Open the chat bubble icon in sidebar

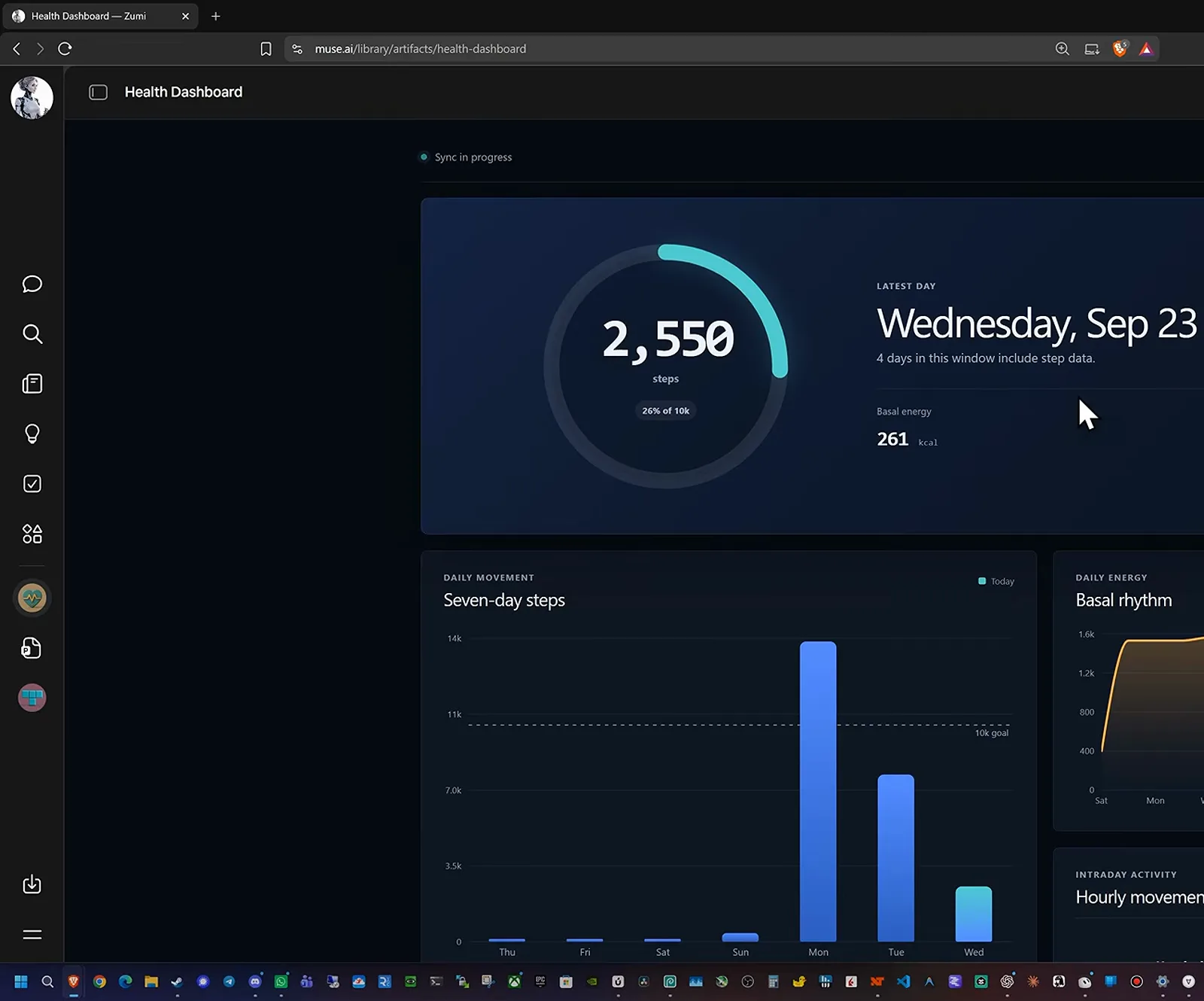[32, 284]
